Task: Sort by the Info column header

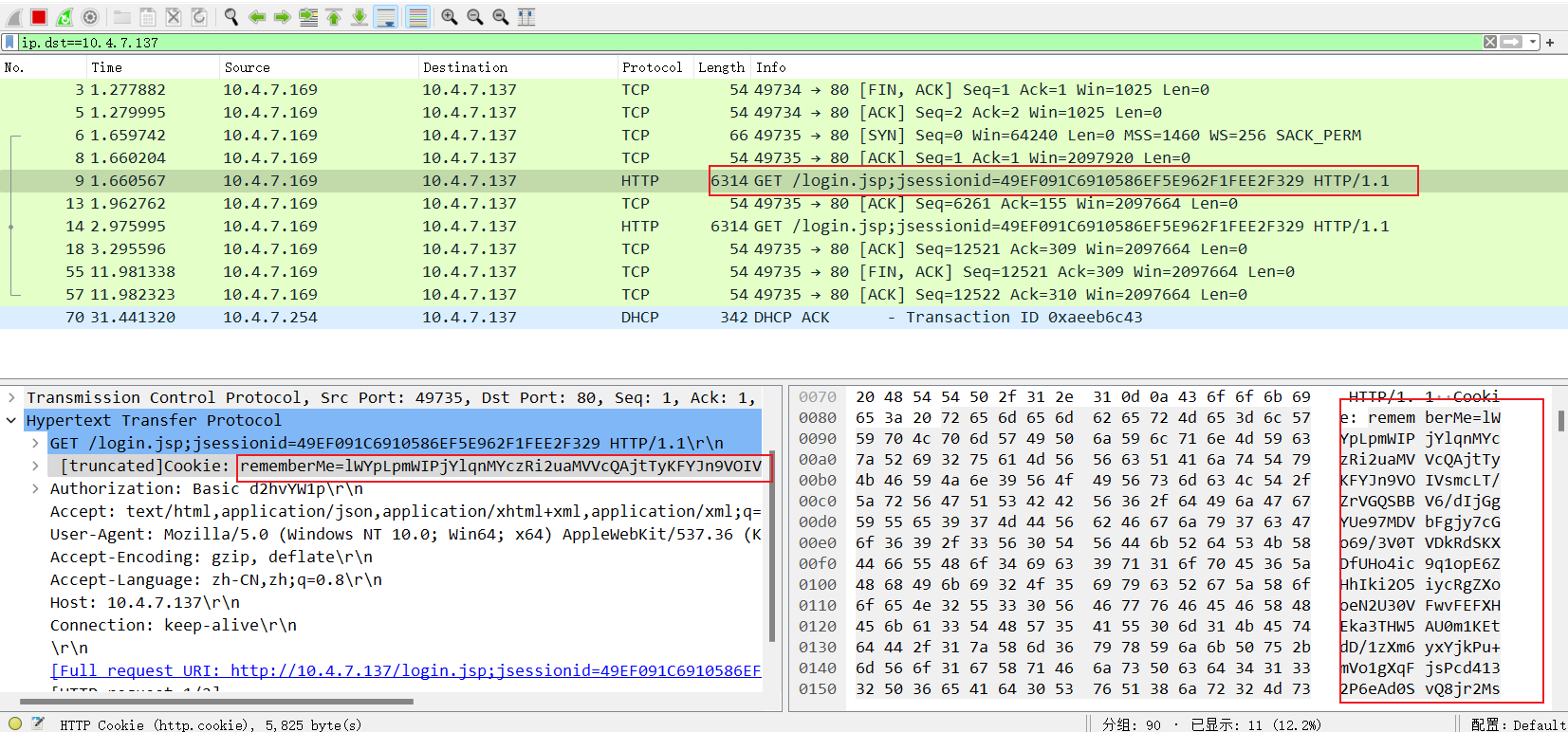Action: coord(1159,67)
